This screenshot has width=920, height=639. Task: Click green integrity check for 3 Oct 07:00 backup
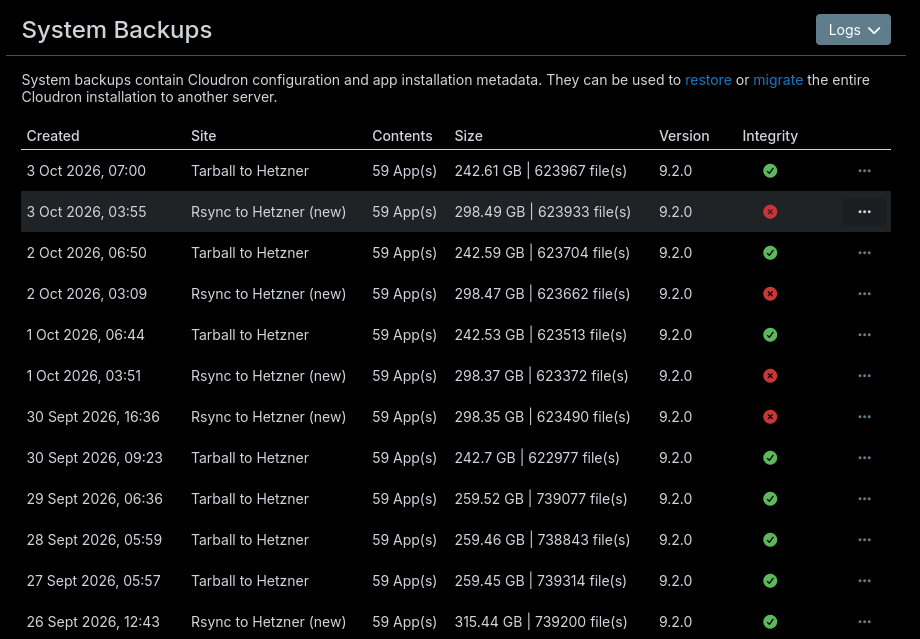(770, 171)
